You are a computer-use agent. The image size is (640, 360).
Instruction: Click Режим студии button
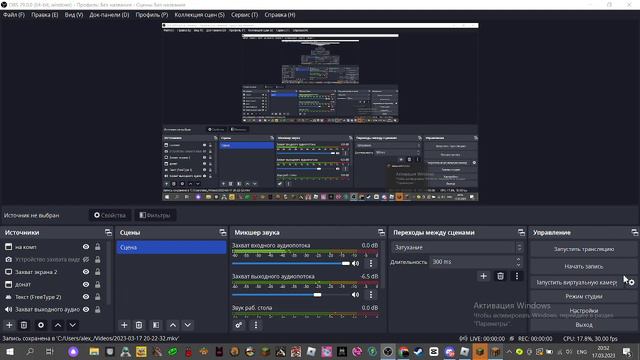tap(584, 297)
